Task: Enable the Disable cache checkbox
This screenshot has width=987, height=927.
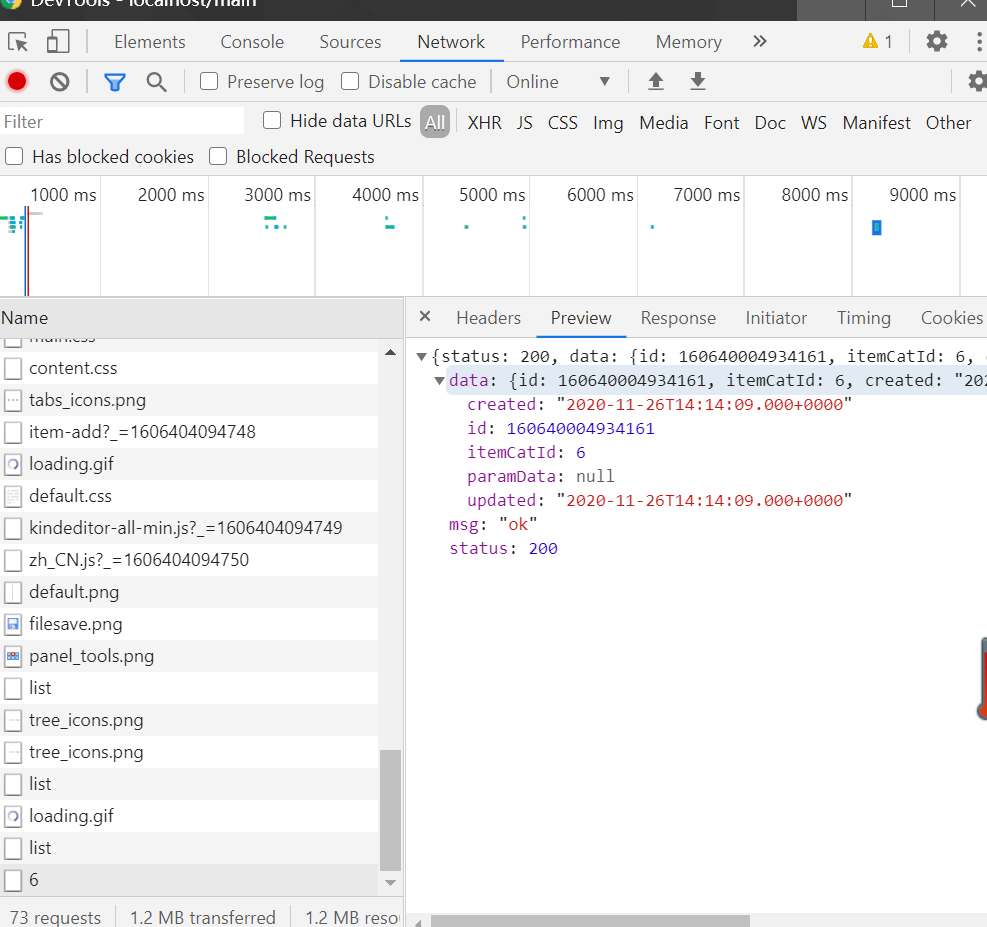Action: click(x=350, y=82)
